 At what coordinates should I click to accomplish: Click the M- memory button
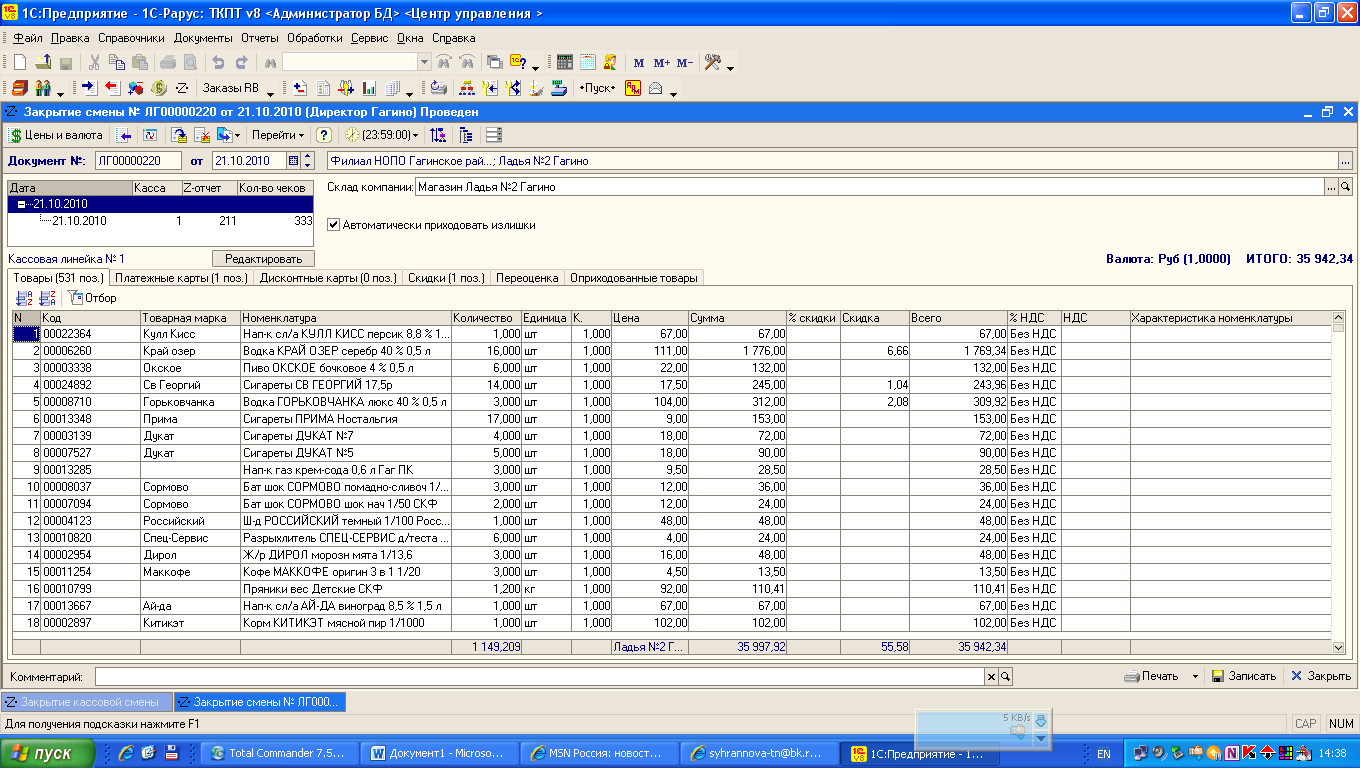[684, 62]
